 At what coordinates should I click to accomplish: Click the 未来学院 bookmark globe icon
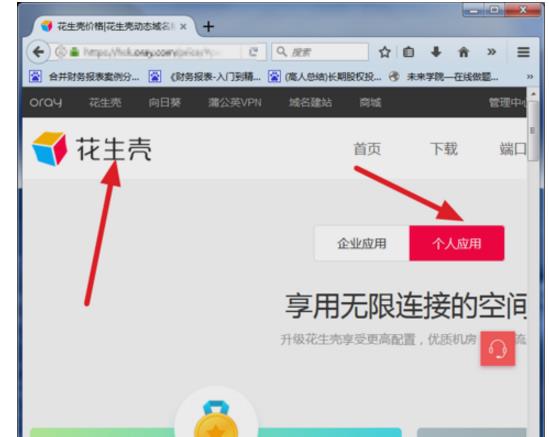[394, 76]
